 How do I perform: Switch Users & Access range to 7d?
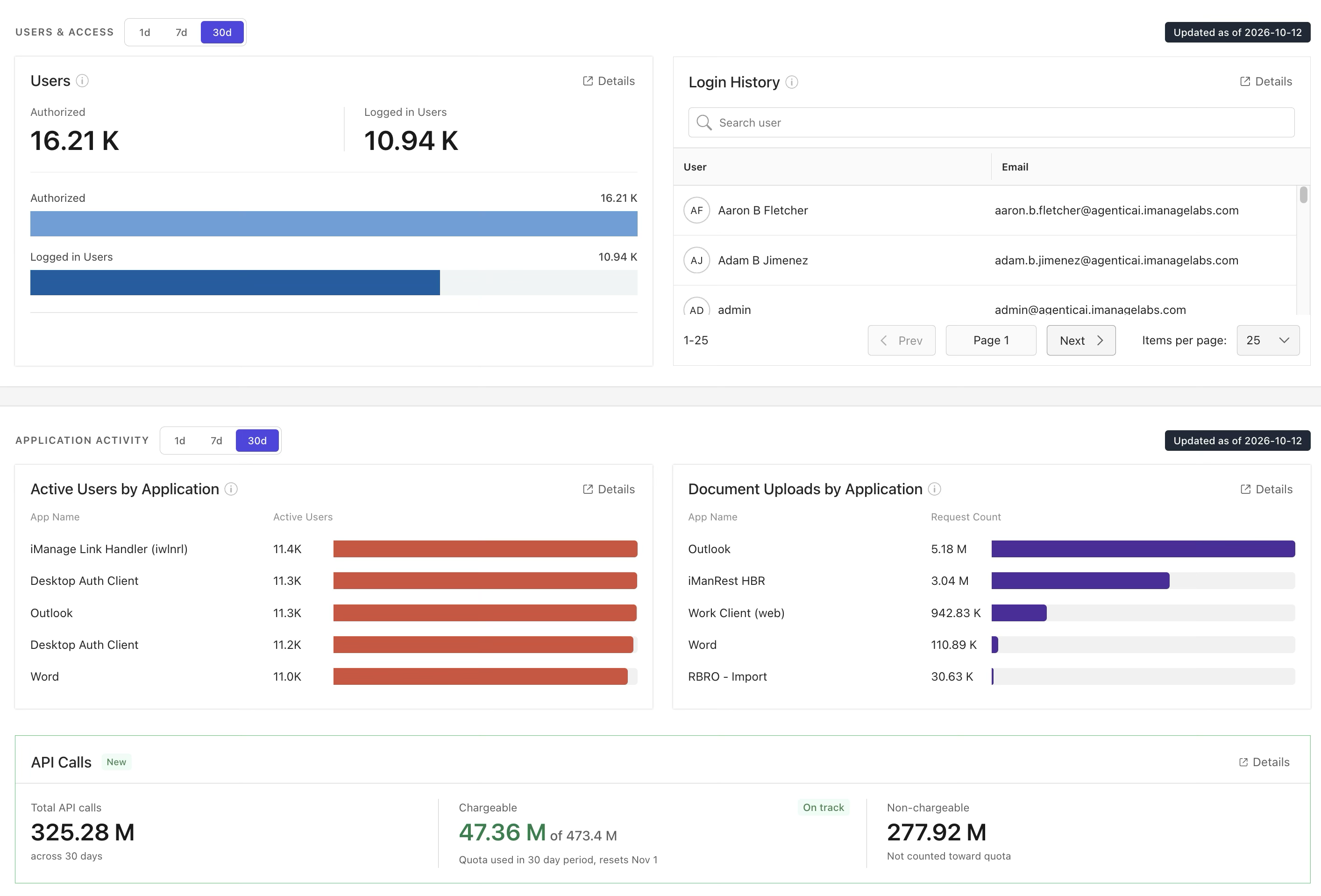(x=181, y=32)
